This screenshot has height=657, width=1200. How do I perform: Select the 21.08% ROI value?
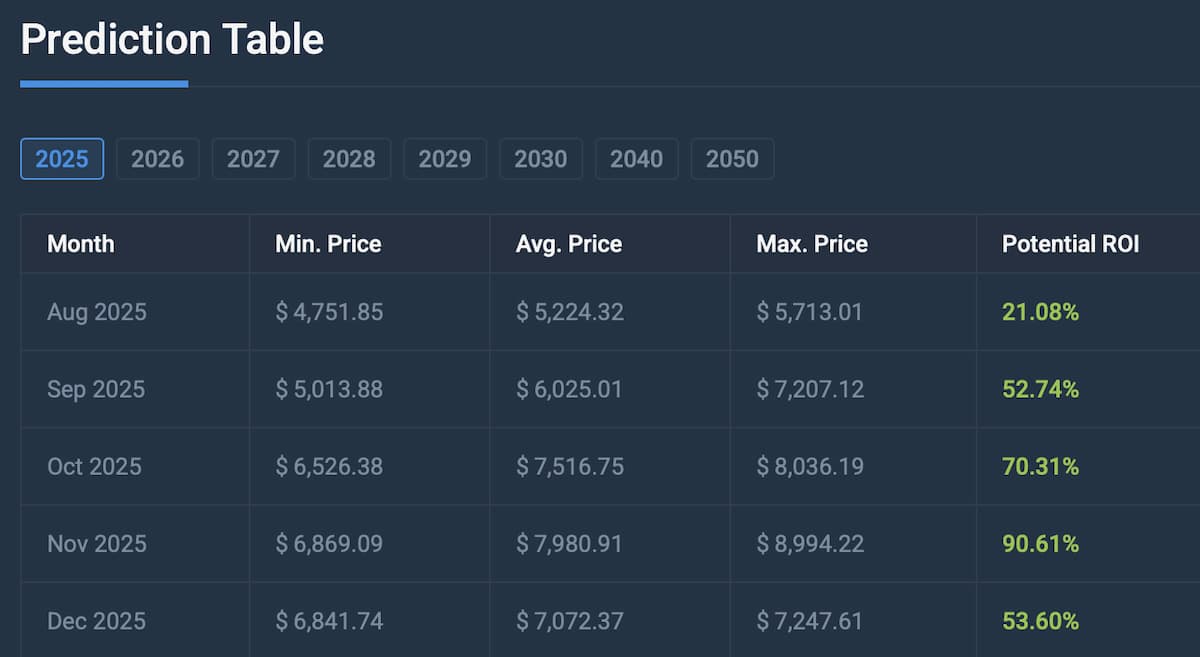[x=1039, y=312]
